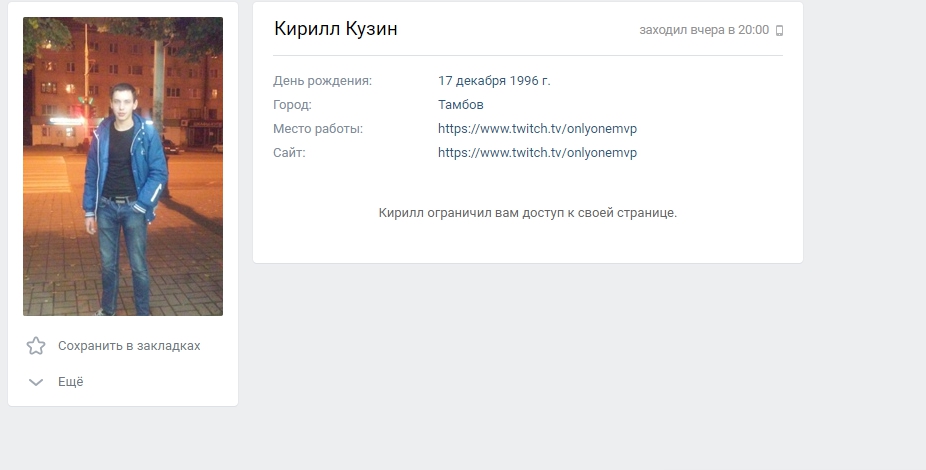Click the заходил вчера в 20:00 status
The image size is (926, 470).
pyautogui.click(x=704, y=30)
